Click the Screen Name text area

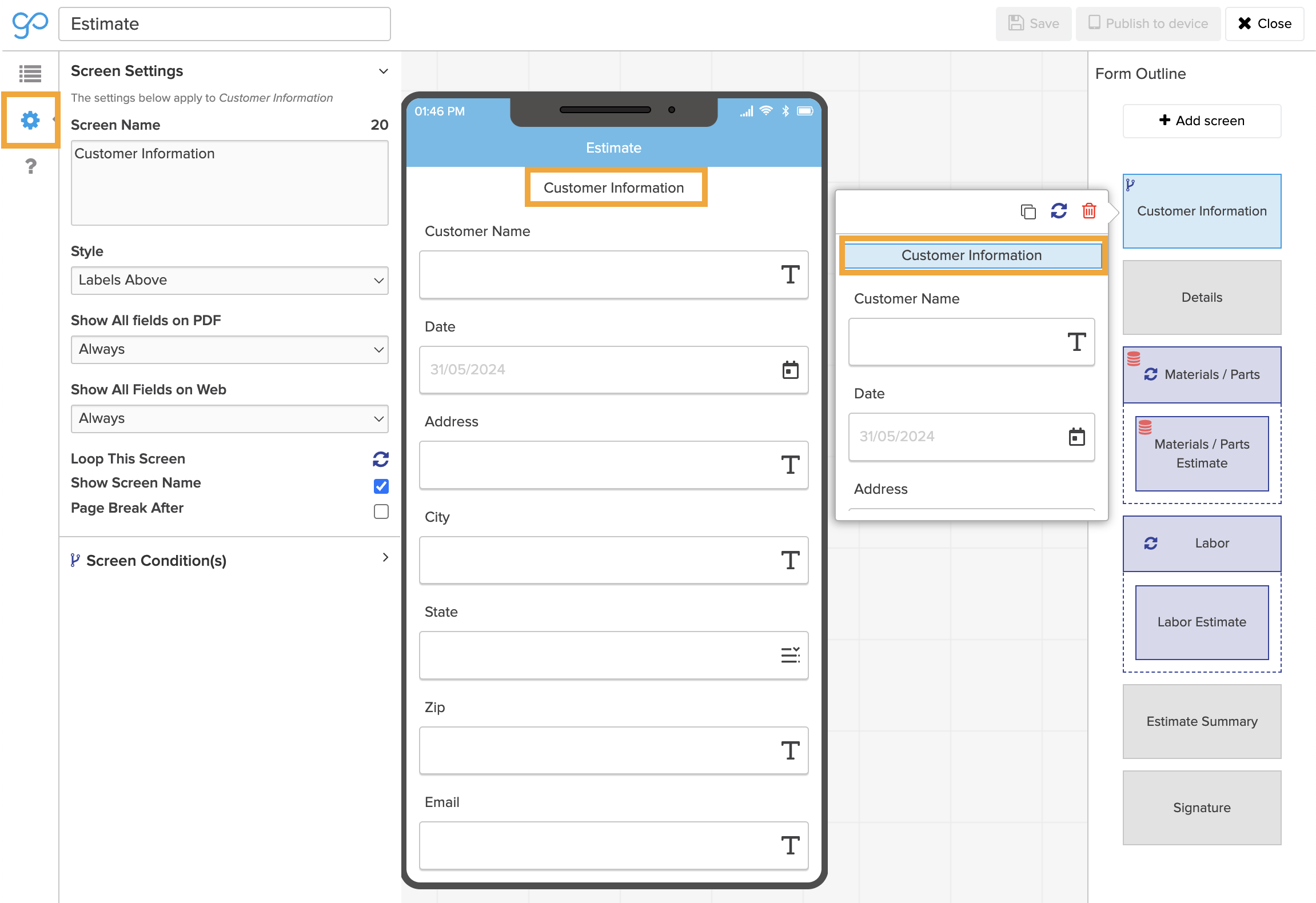pos(229,183)
